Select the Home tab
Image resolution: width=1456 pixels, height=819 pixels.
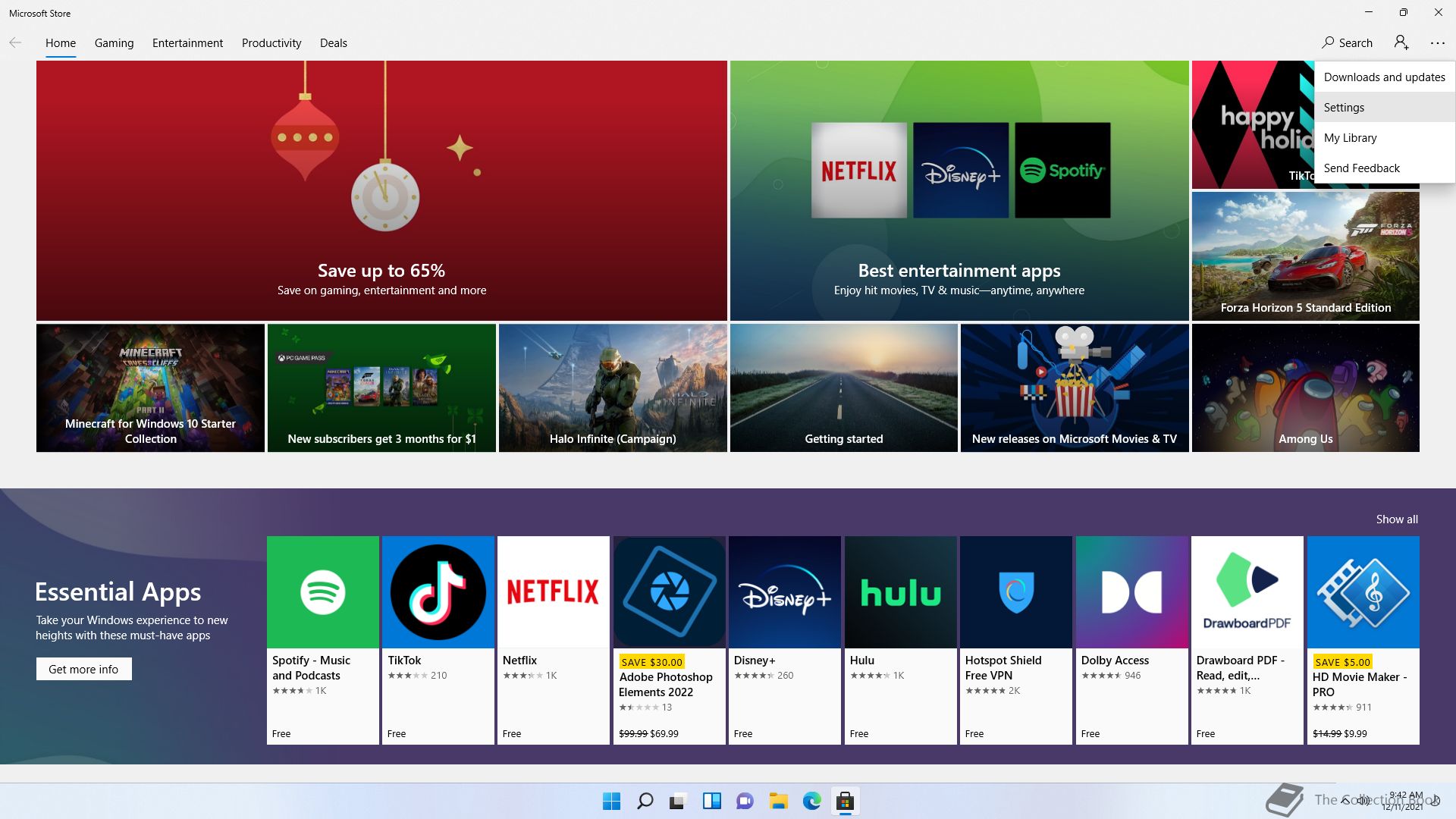coord(61,43)
